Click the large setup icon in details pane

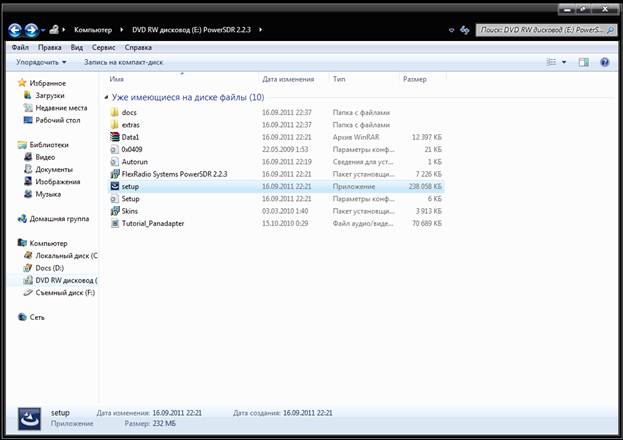[x=29, y=419]
